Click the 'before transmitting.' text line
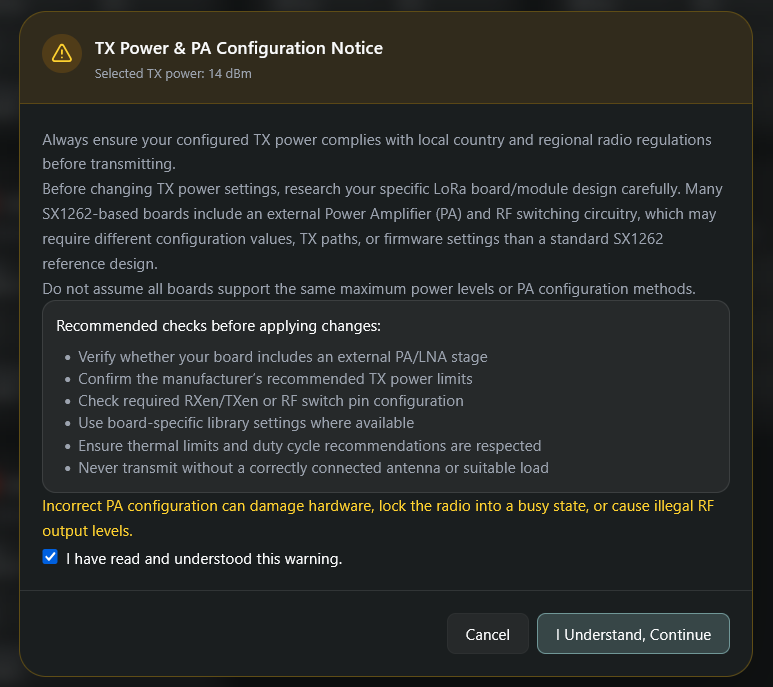This screenshot has height=687, width=773. coord(109,164)
